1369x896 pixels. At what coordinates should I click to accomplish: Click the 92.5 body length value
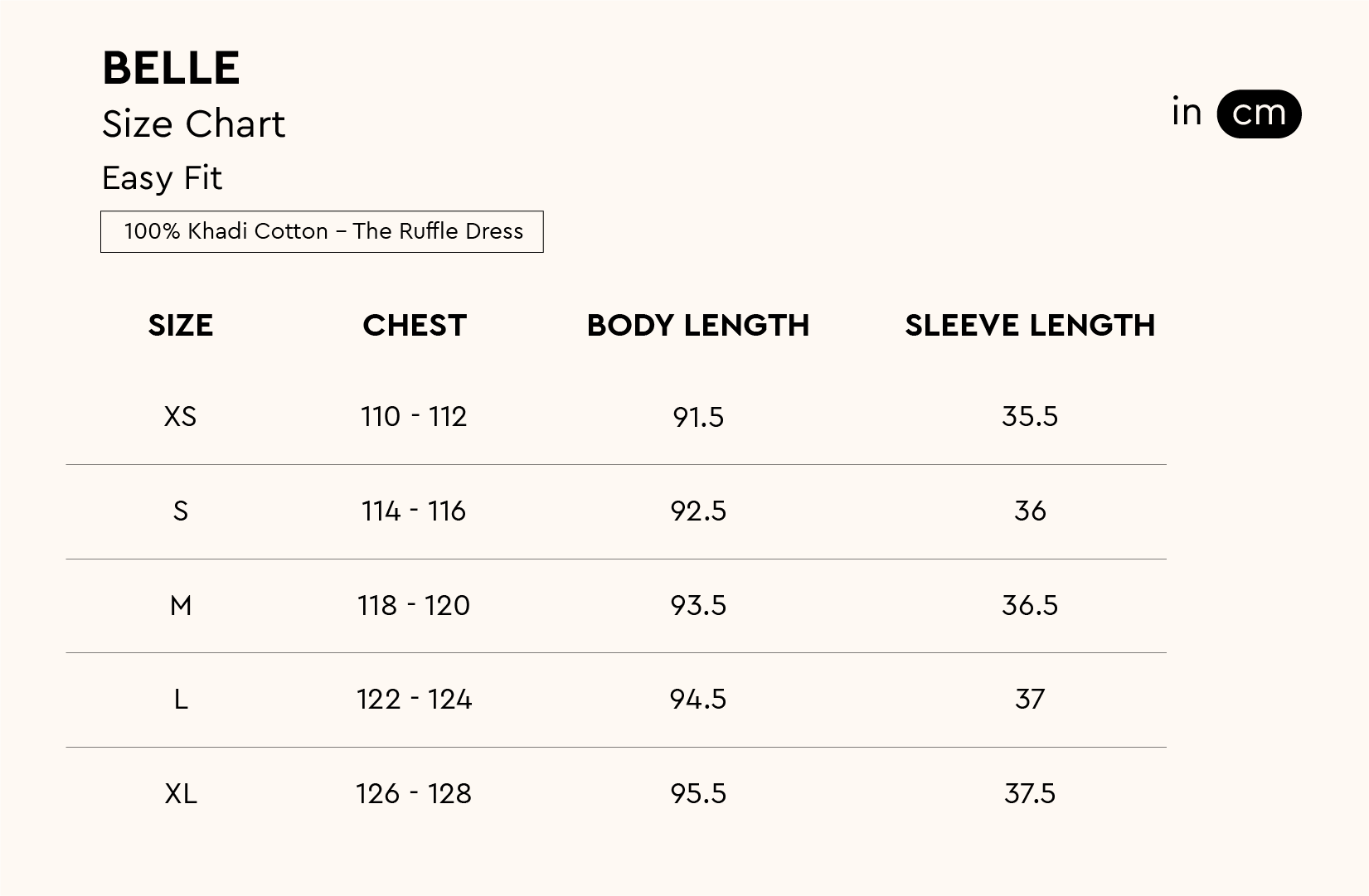(x=698, y=511)
